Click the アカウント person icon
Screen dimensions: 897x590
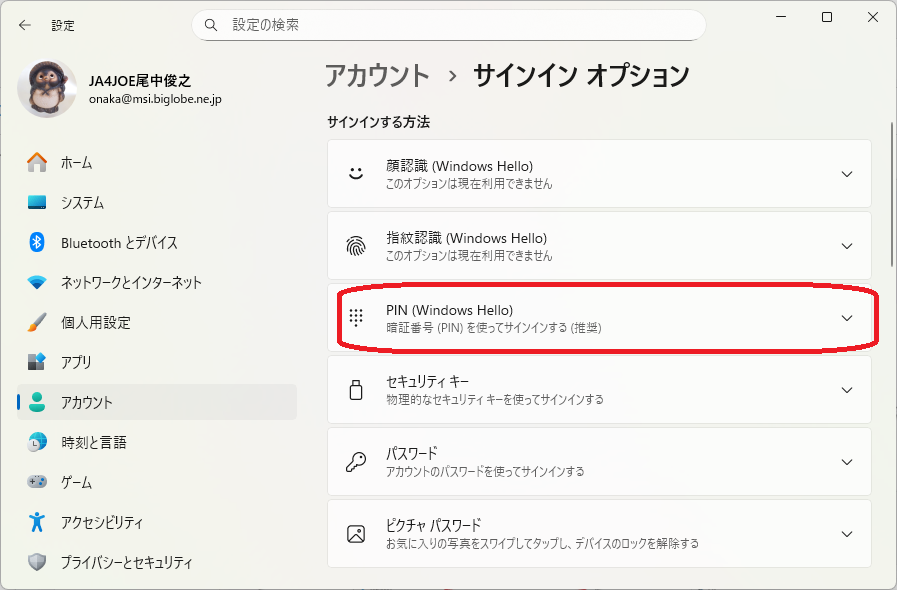tap(37, 402)
